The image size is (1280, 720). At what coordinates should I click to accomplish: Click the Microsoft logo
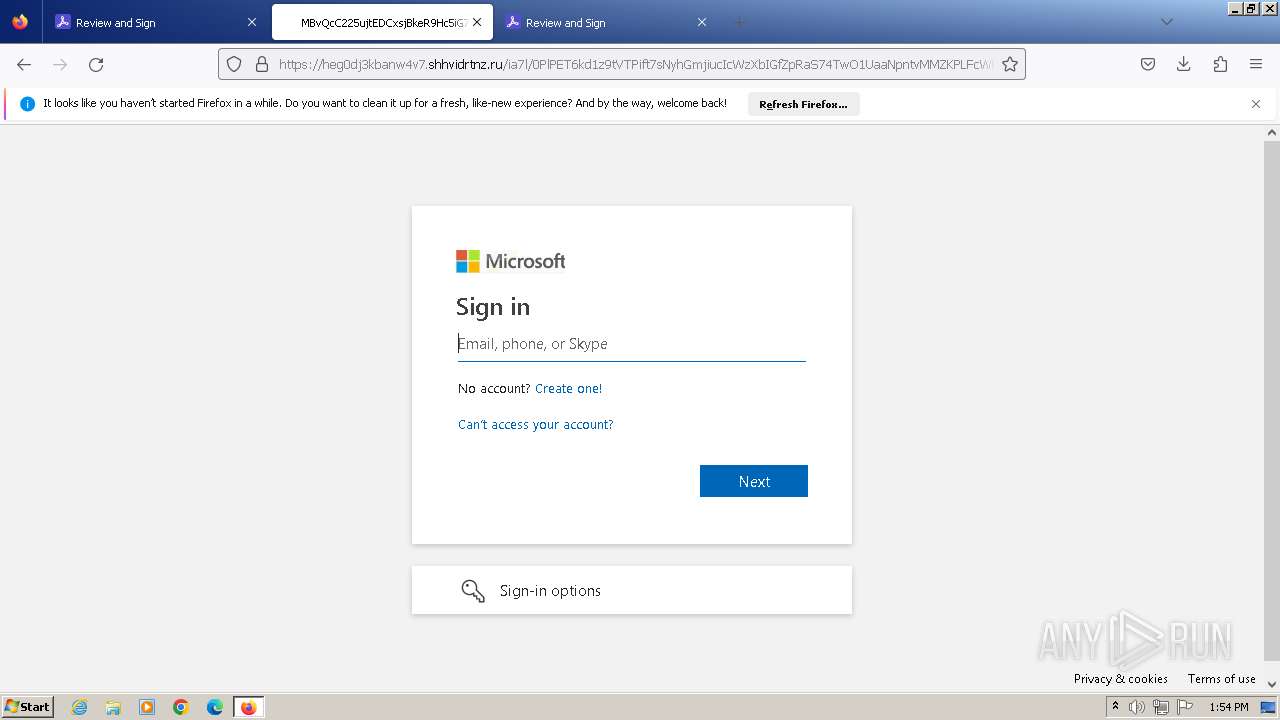pos(510,261)
